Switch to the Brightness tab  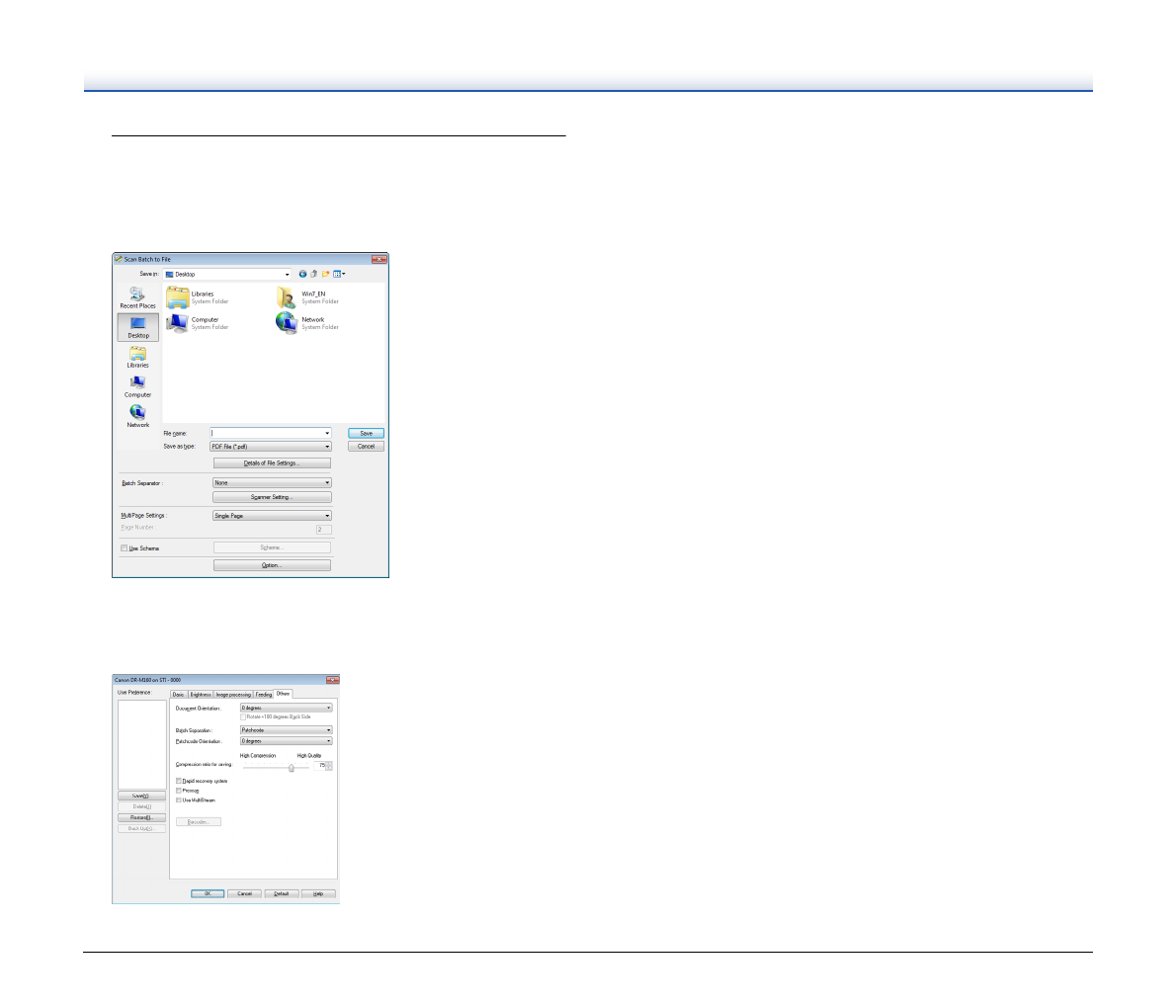(201, 695)
